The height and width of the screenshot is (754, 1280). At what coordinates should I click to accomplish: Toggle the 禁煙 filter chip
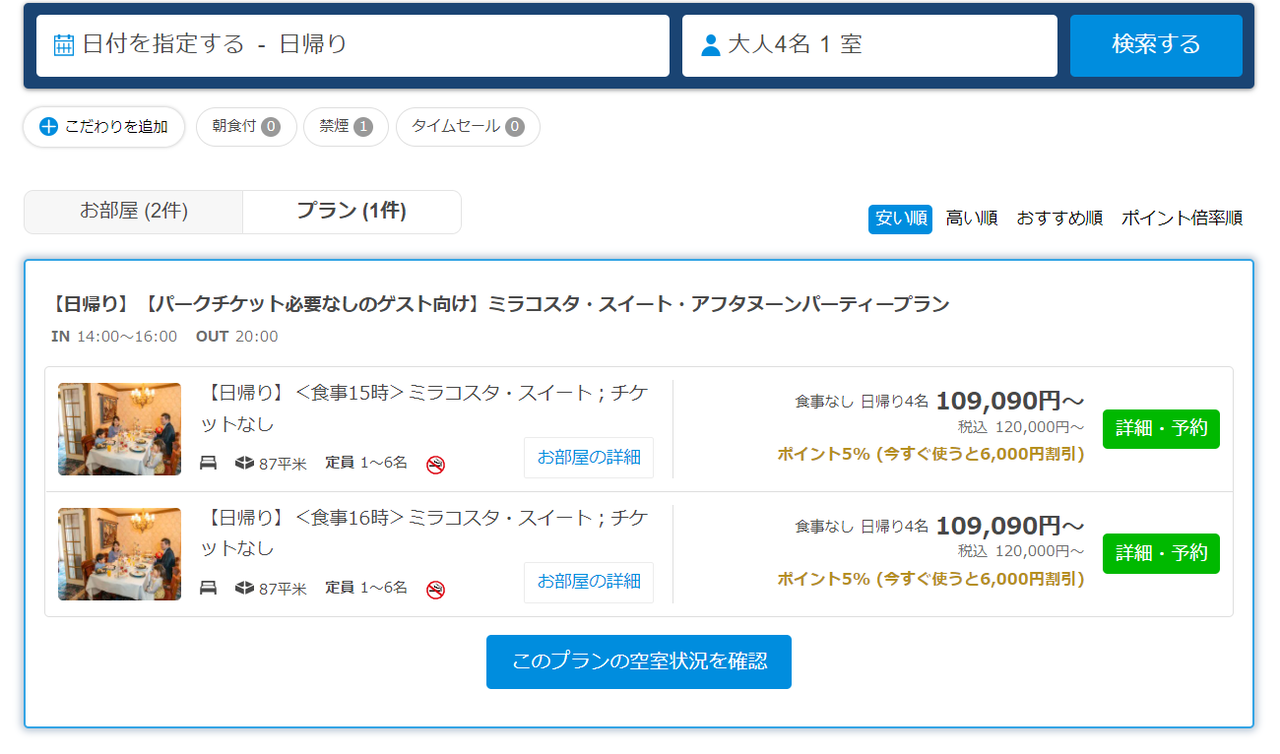(346, 127)
